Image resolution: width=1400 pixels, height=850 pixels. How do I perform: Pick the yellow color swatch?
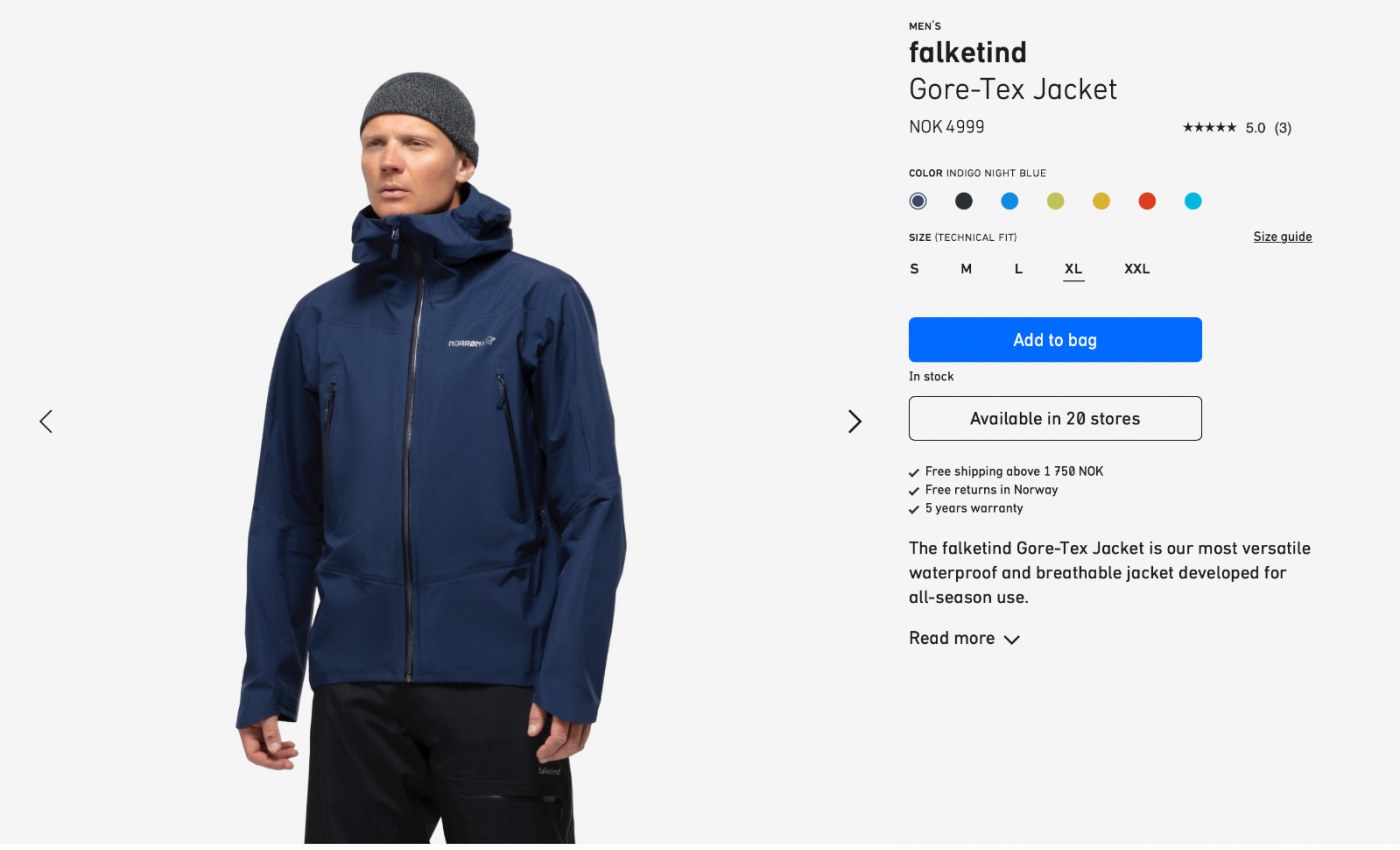click(x=1101, y=201)
